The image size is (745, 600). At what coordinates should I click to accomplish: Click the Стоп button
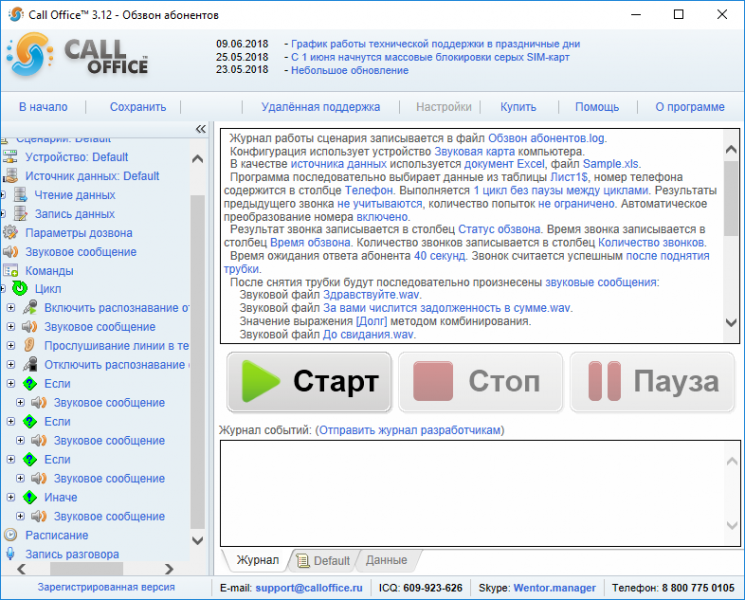tap(481, 381)
